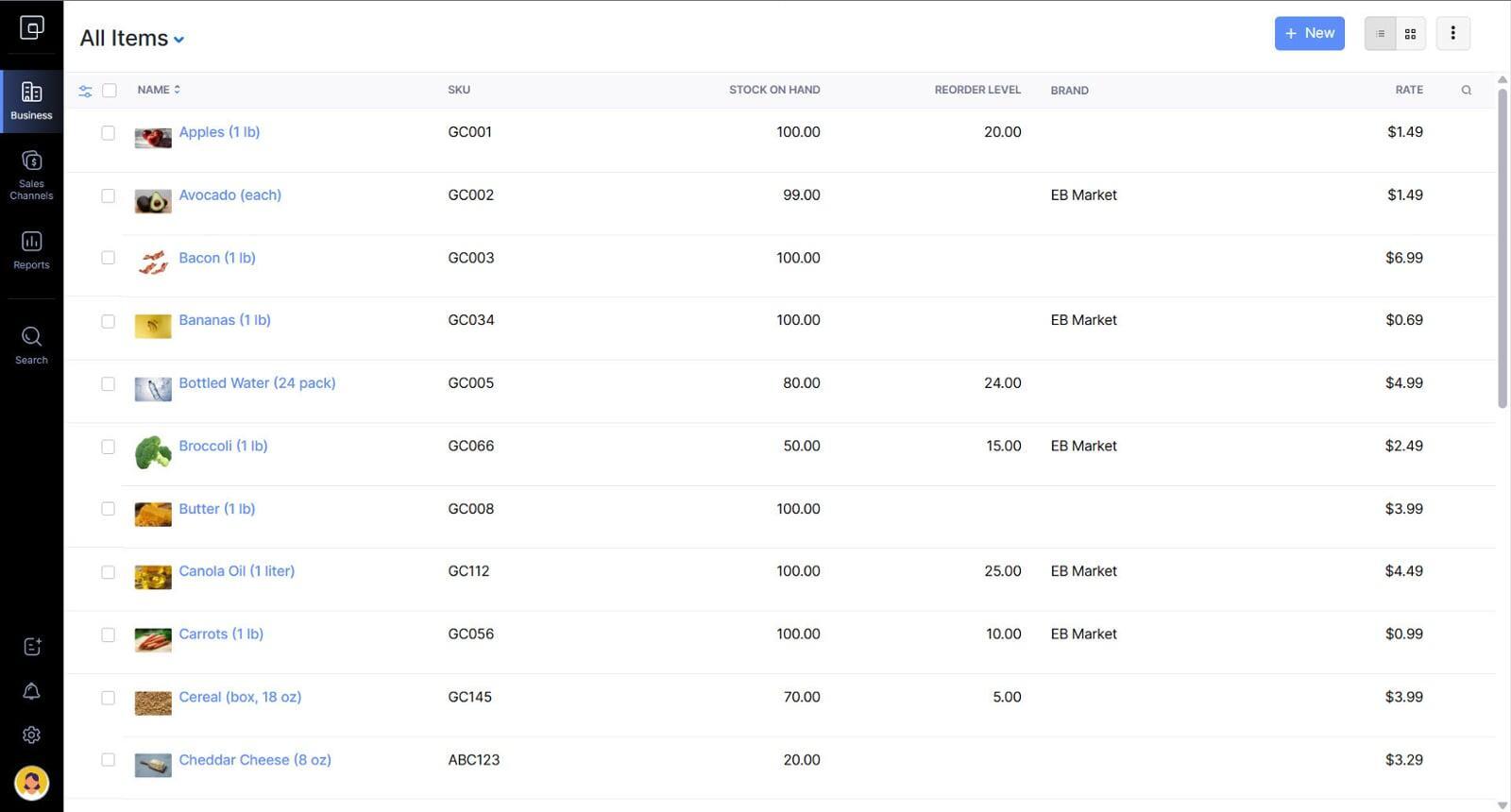Open the more options three-dot menu
The height and width of the screenshot is (812, 1511).
pyautogui.click(x=1452, y=34)
